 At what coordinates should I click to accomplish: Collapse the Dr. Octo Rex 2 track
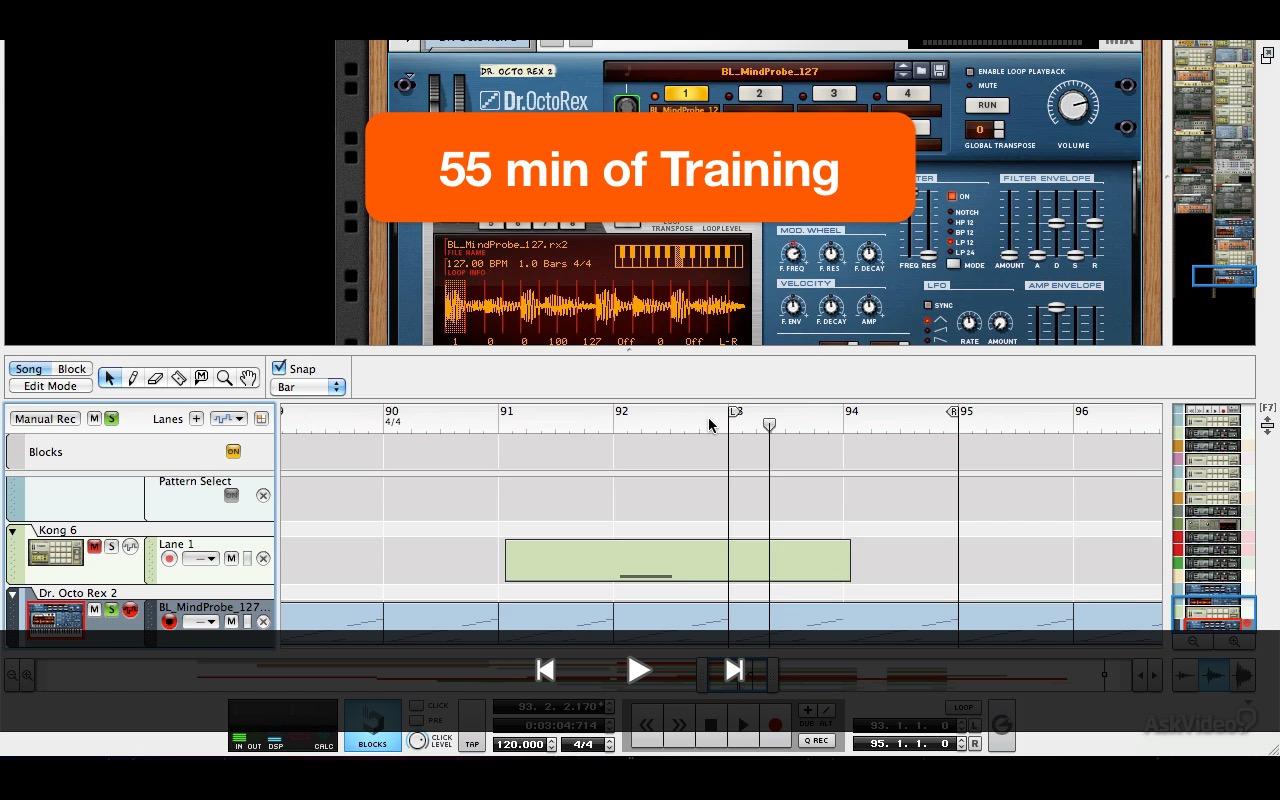[13, 594]
